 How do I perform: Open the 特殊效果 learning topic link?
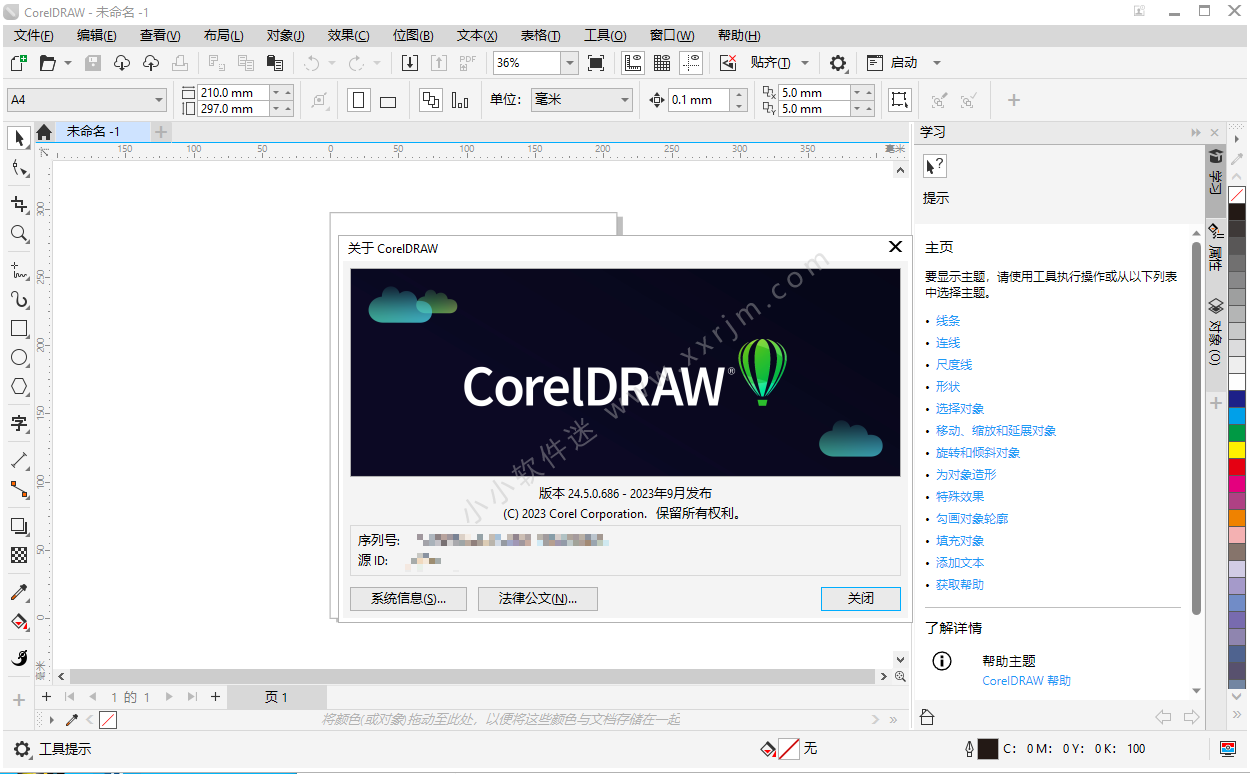[960, 497]
